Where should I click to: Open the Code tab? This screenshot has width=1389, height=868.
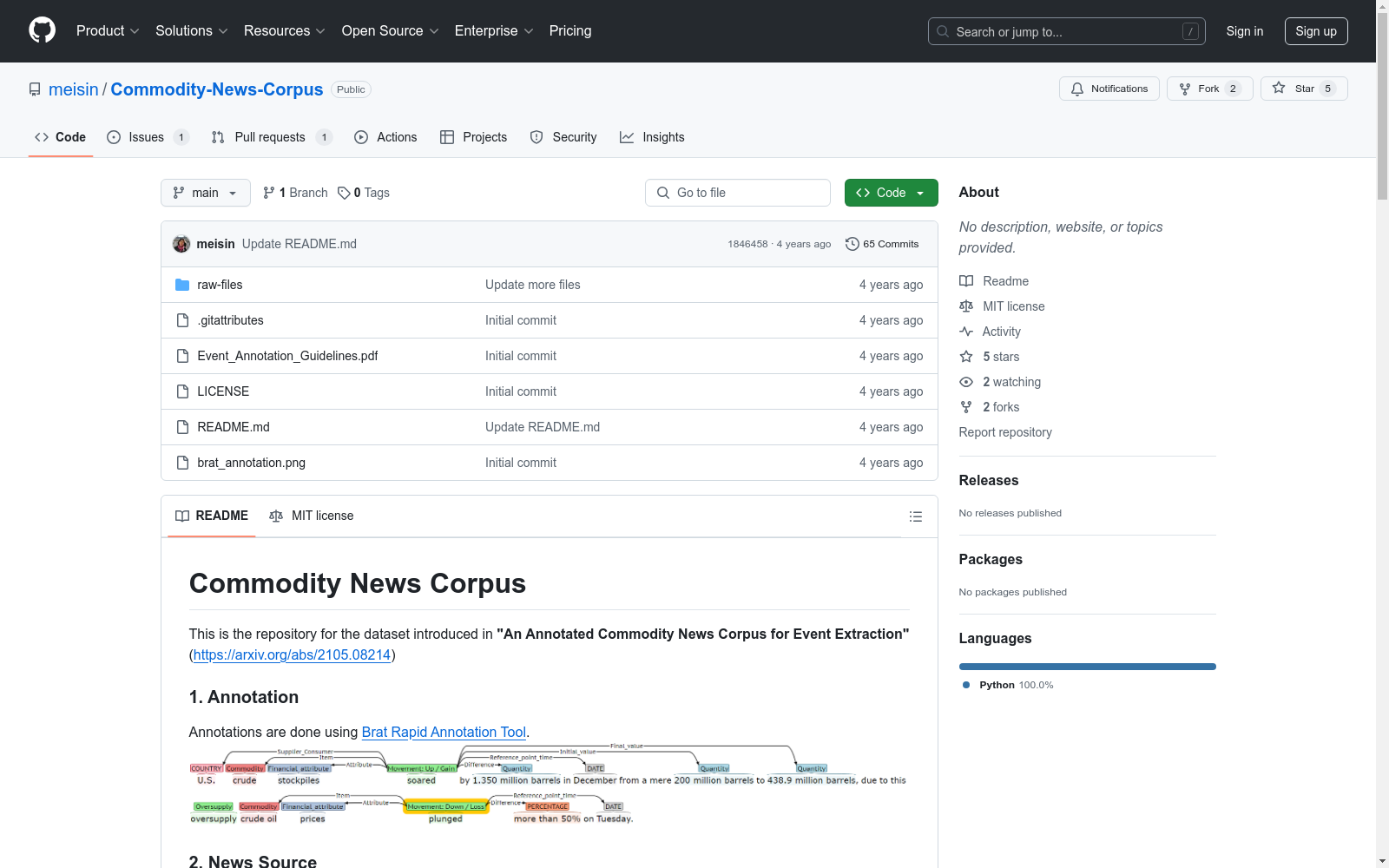click(61, 137)
